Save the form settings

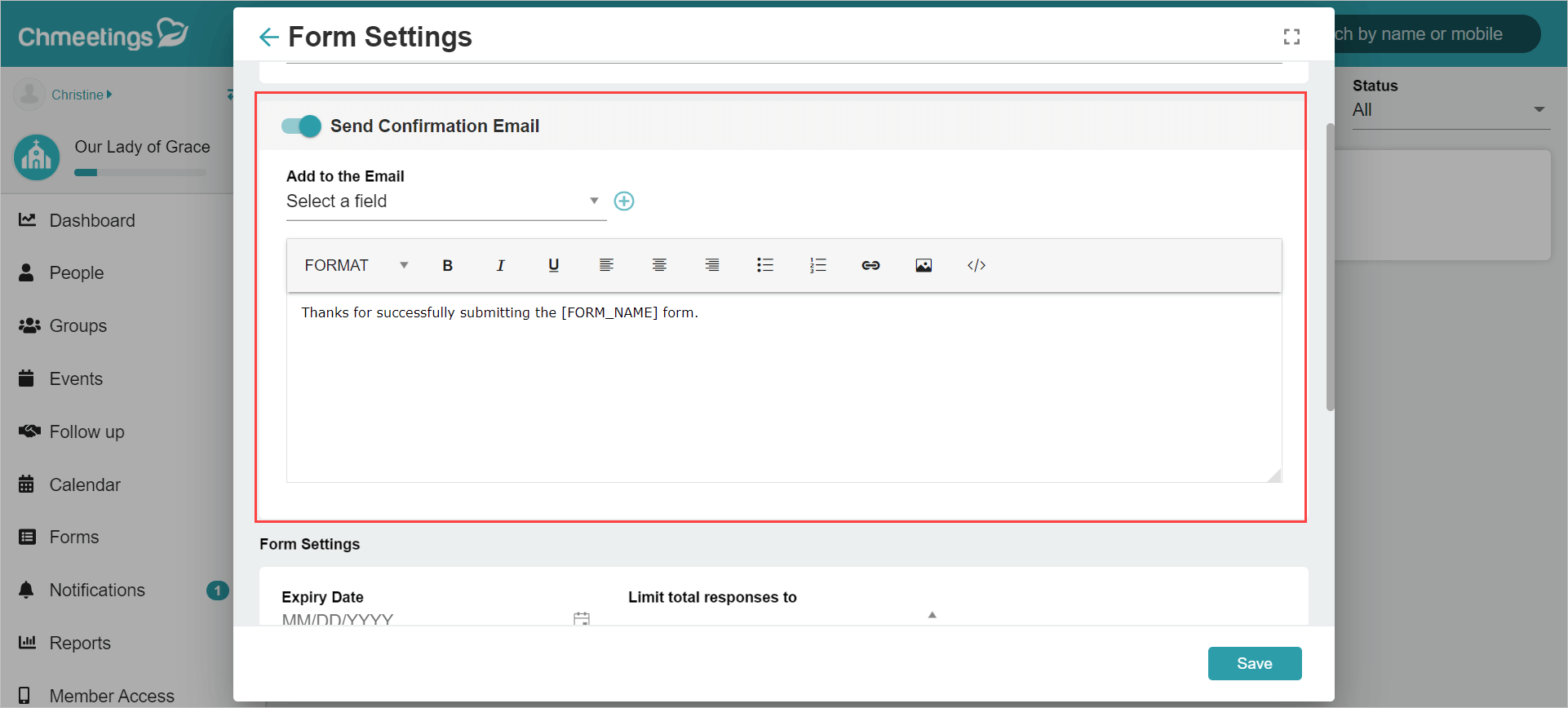[1254, 663]
